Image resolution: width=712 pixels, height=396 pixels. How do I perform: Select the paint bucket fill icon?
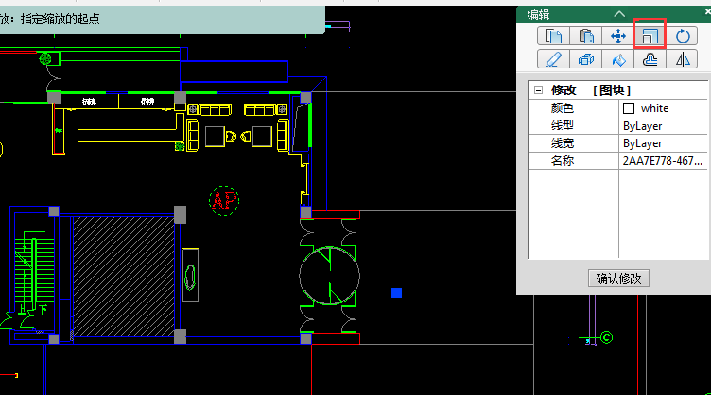pos(618,59)
